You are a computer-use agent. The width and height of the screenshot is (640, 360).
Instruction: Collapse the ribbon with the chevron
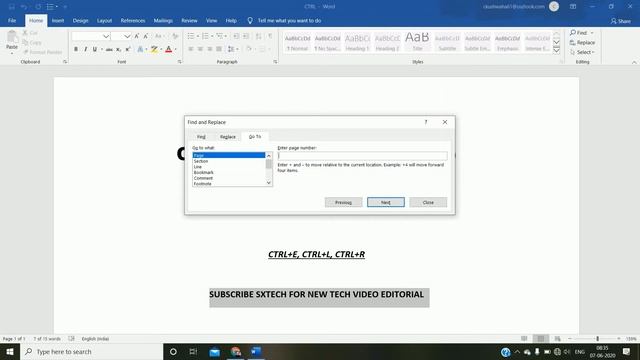(x=634, y=62)
